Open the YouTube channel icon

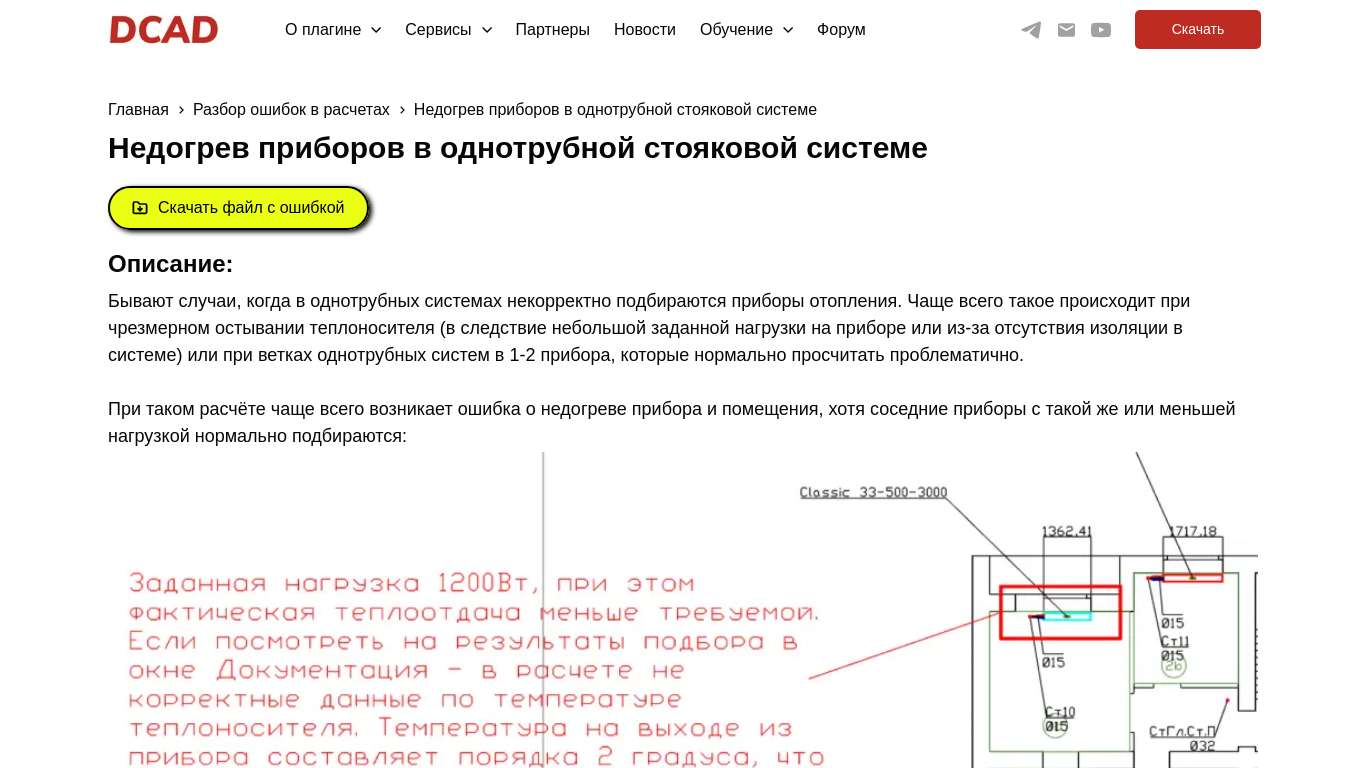[x=1101, y=30]
